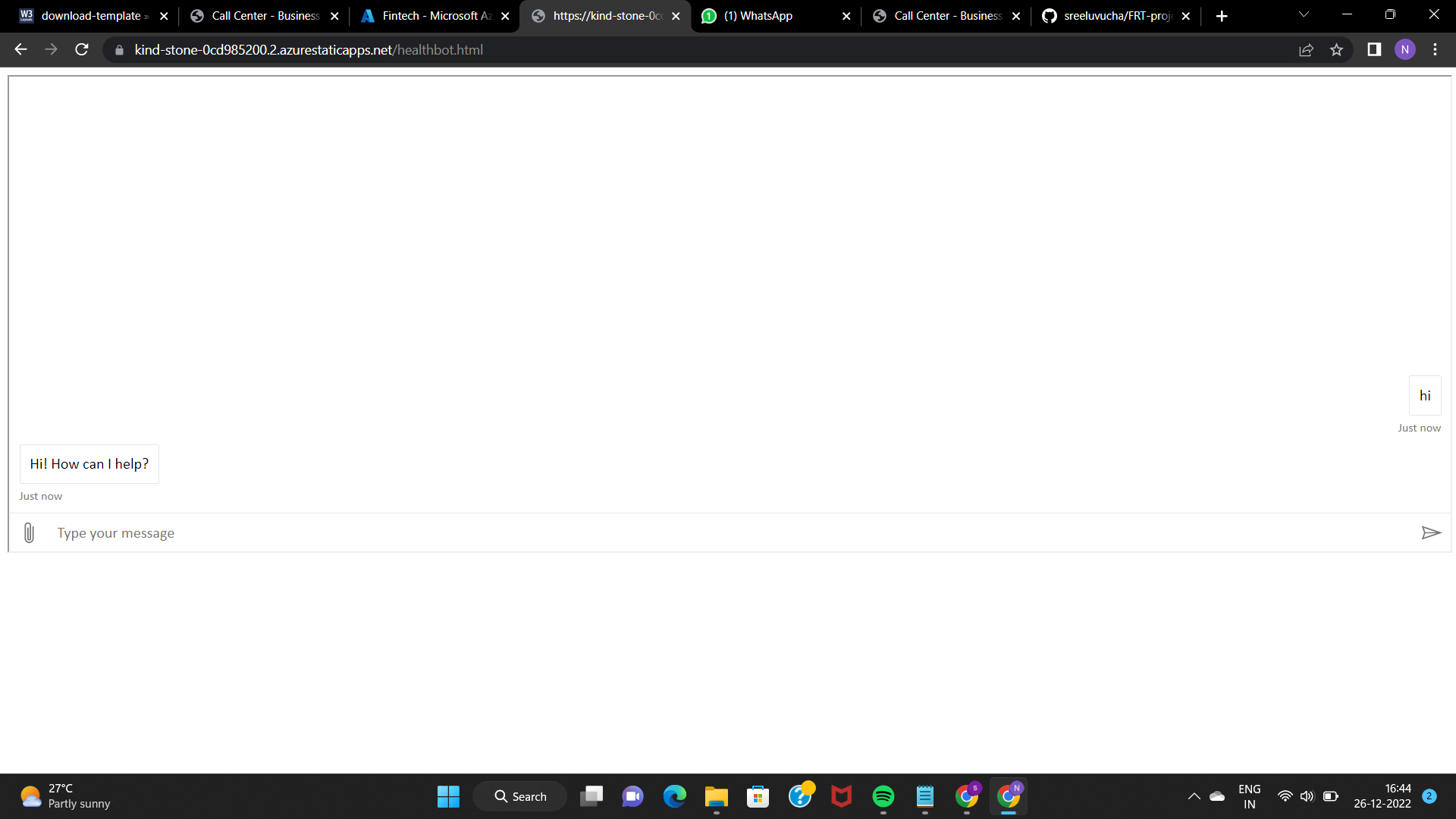Go back to previous page
The image size is (1456, 819).
20,50
